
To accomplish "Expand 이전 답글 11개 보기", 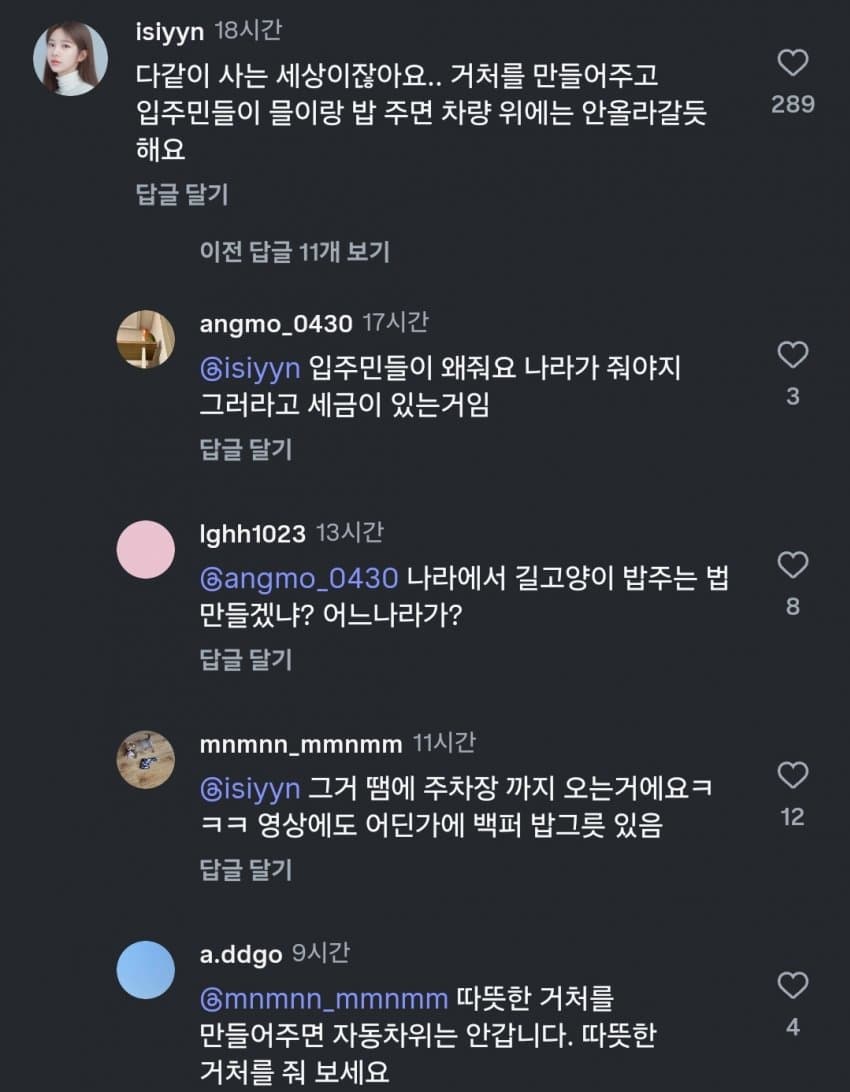I will coord(294,252).
